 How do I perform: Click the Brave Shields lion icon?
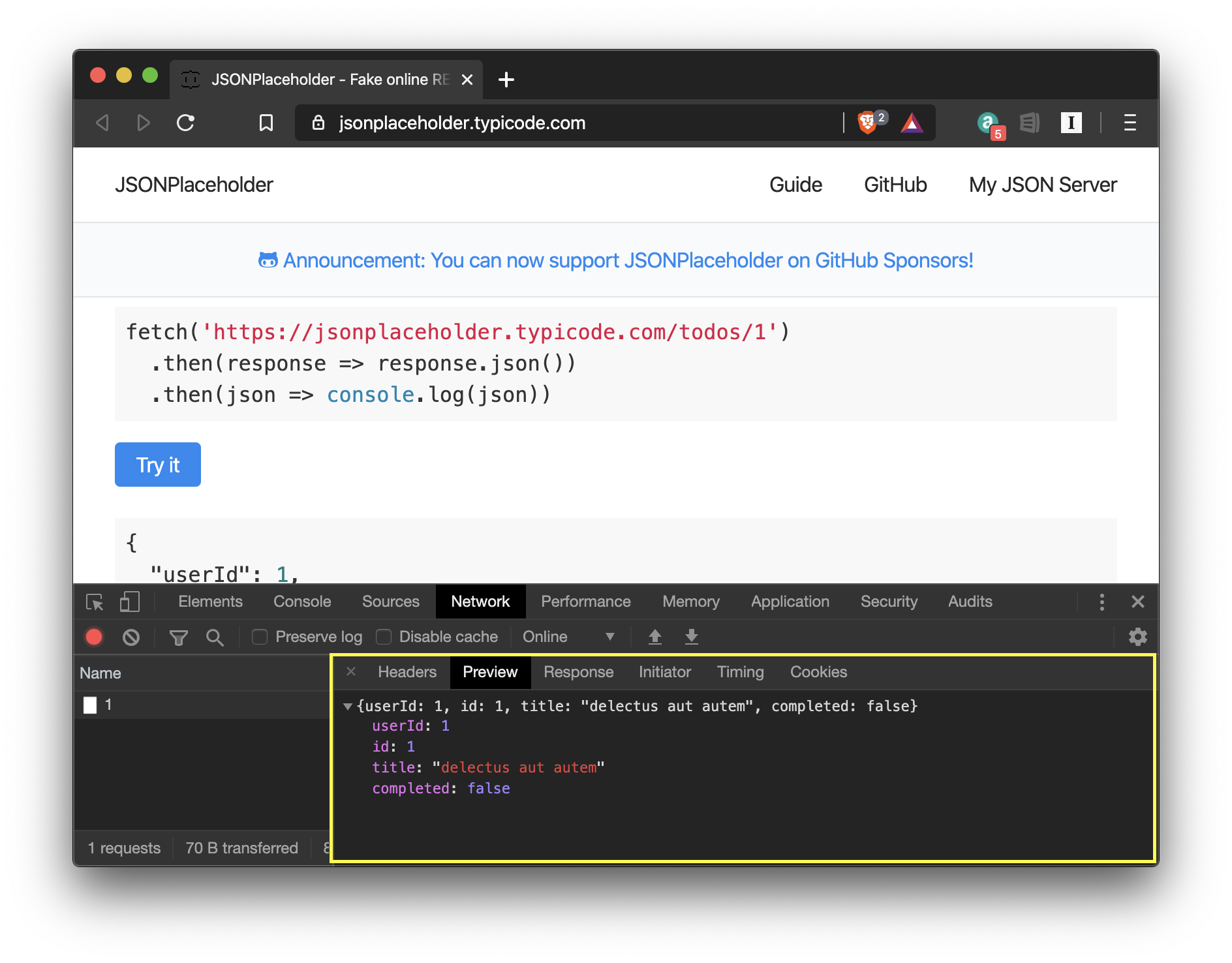coord(867,123)
